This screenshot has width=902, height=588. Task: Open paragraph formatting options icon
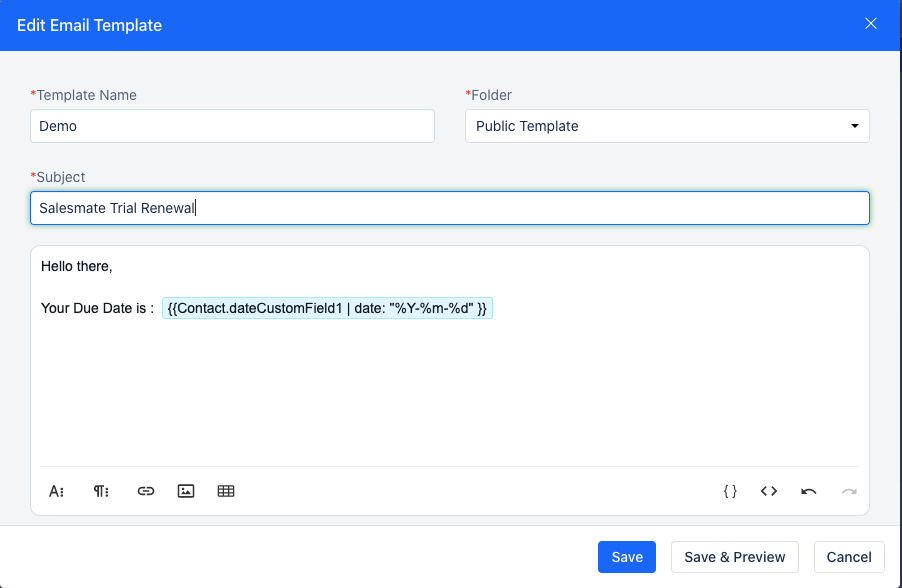click(x=101, y=491)
